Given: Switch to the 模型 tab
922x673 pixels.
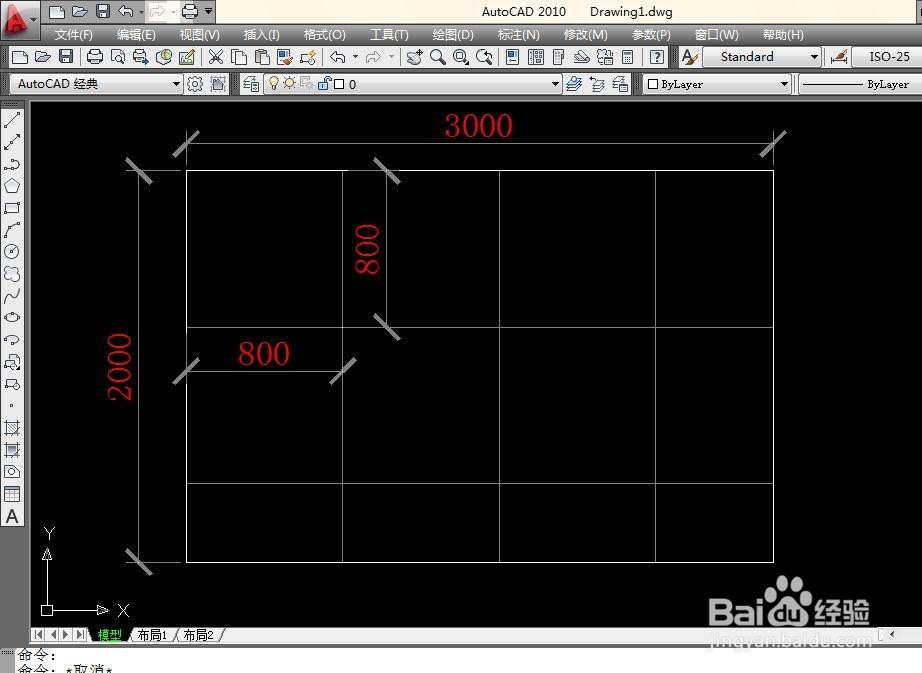Looking at the screenshot, I should pos(109,635).
